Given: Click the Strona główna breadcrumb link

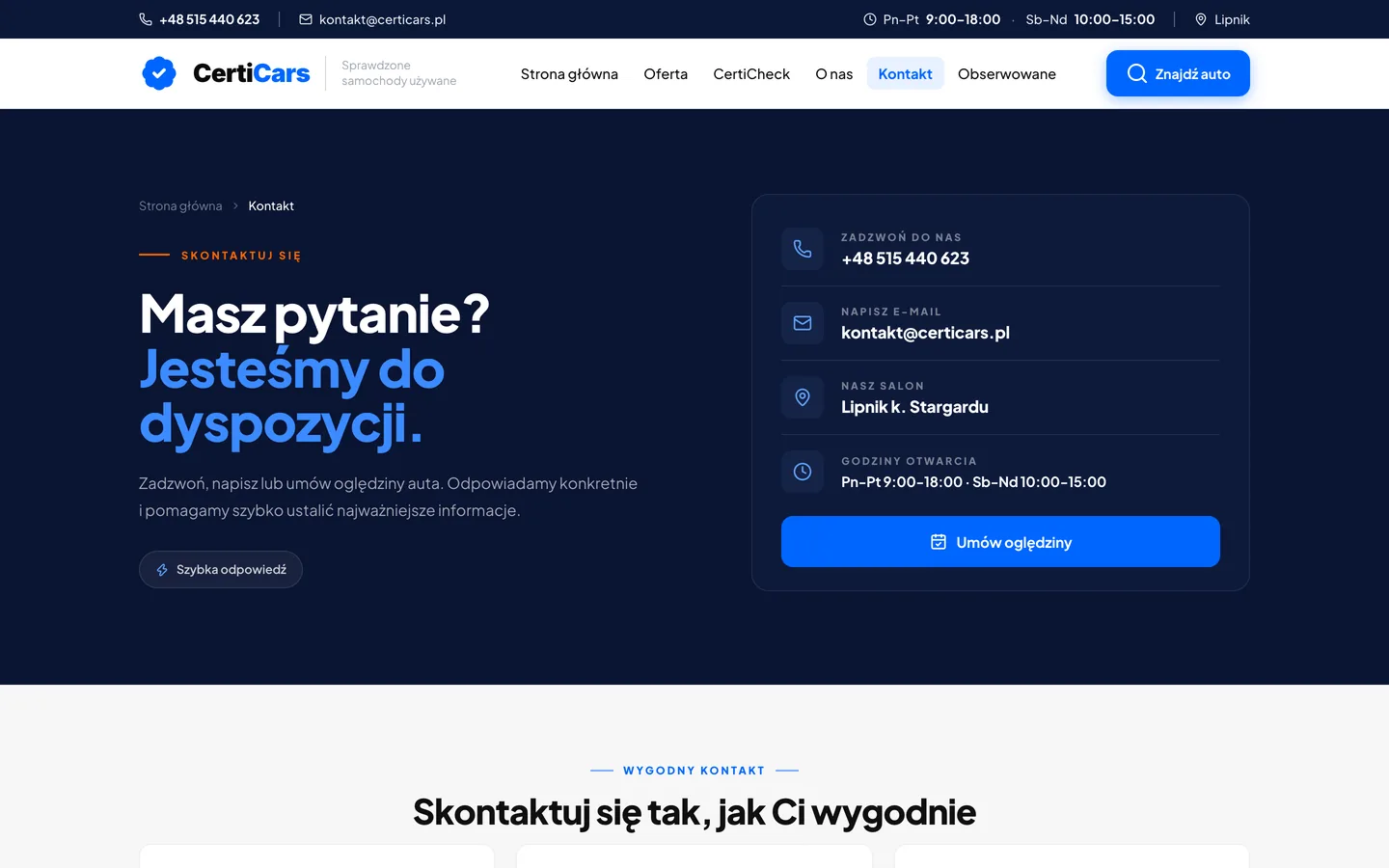Looking at the screenshot, I should [x=180, y=206].
